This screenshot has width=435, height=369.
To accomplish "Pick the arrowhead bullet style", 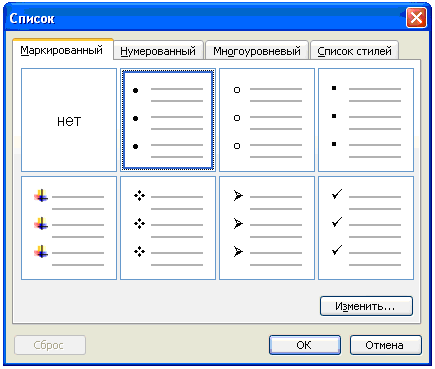I will tap(267, 228).
